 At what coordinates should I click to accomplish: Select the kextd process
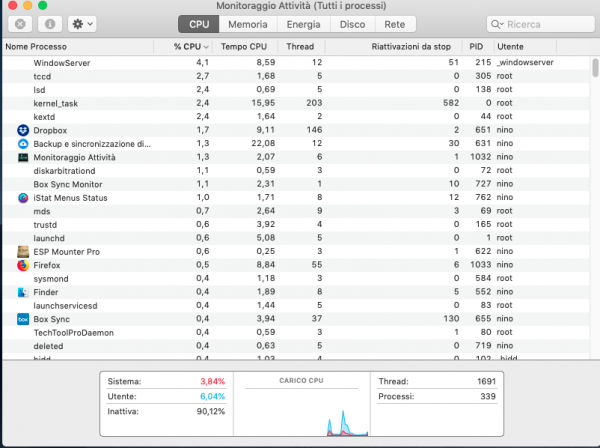point(296,116)
